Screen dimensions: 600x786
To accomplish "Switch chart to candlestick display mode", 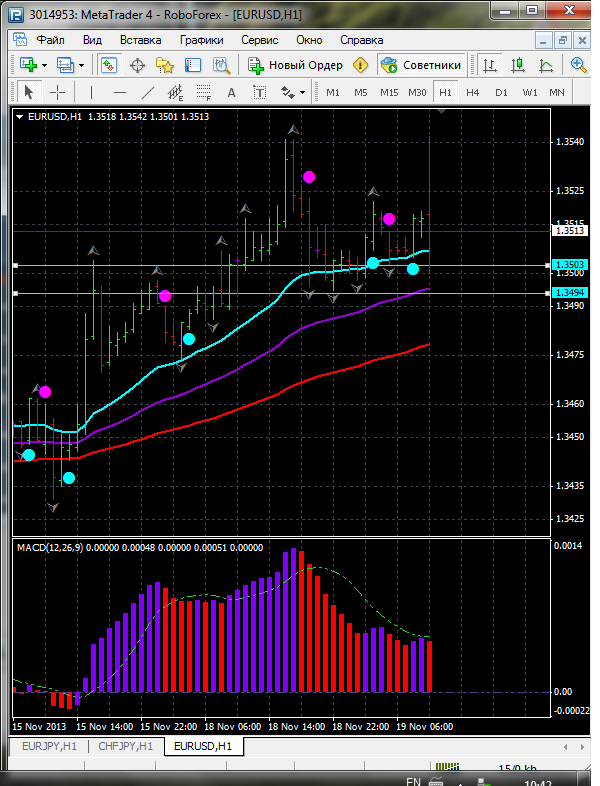I will (518, 65).
